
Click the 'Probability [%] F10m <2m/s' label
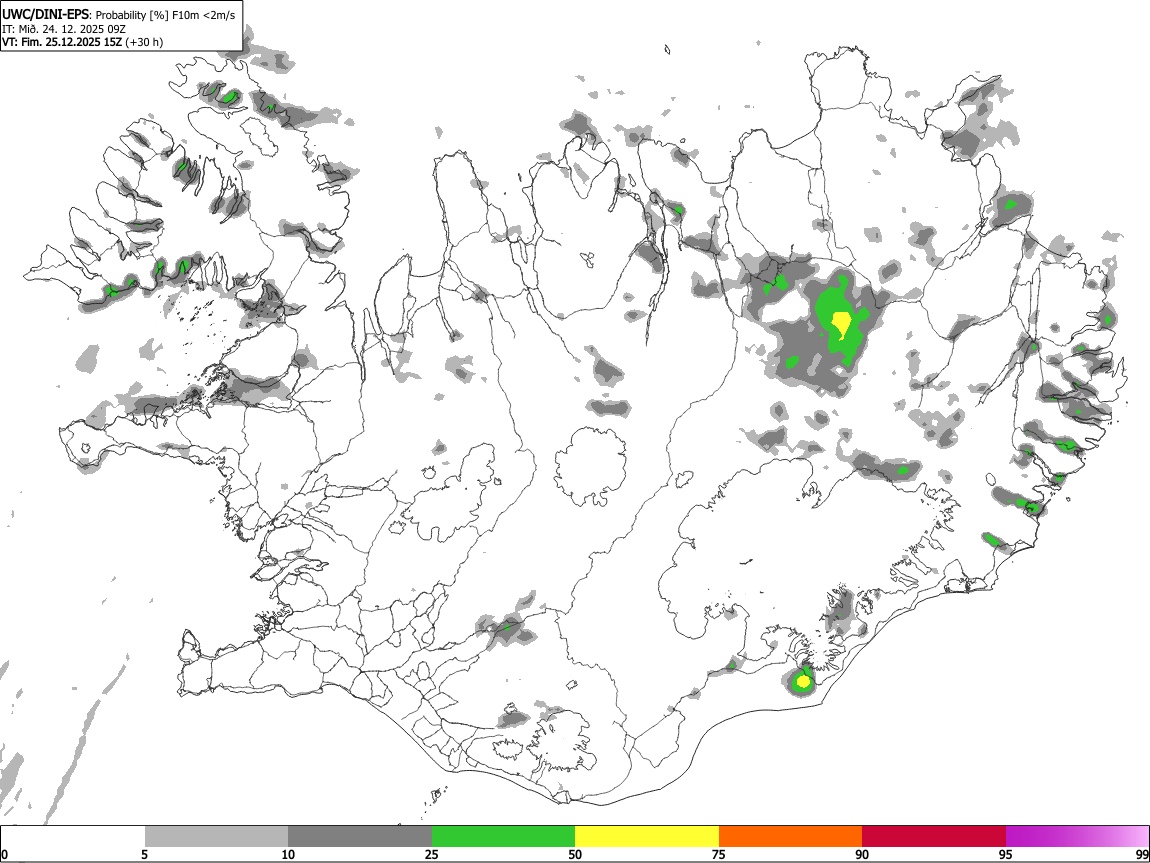[165, 15]
